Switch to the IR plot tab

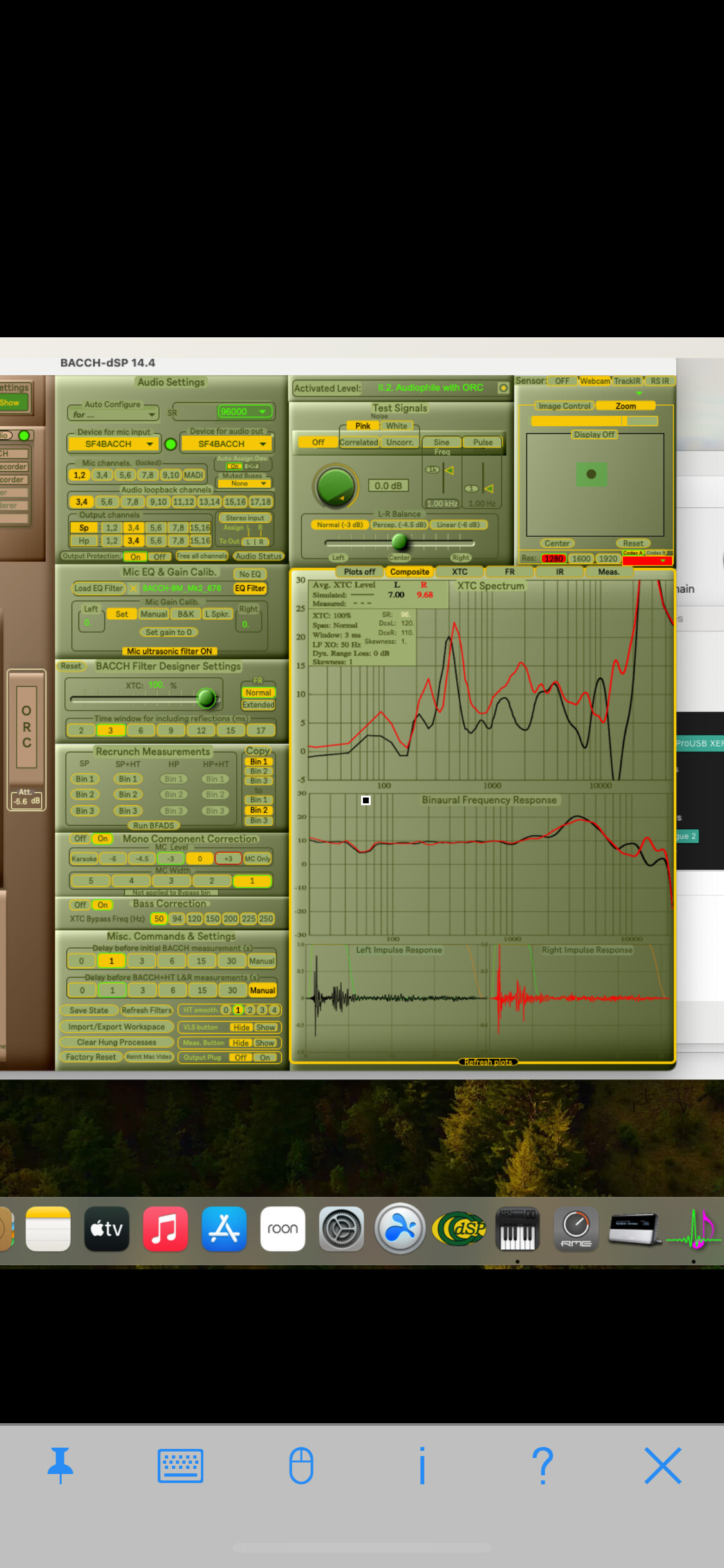point(560,572)
